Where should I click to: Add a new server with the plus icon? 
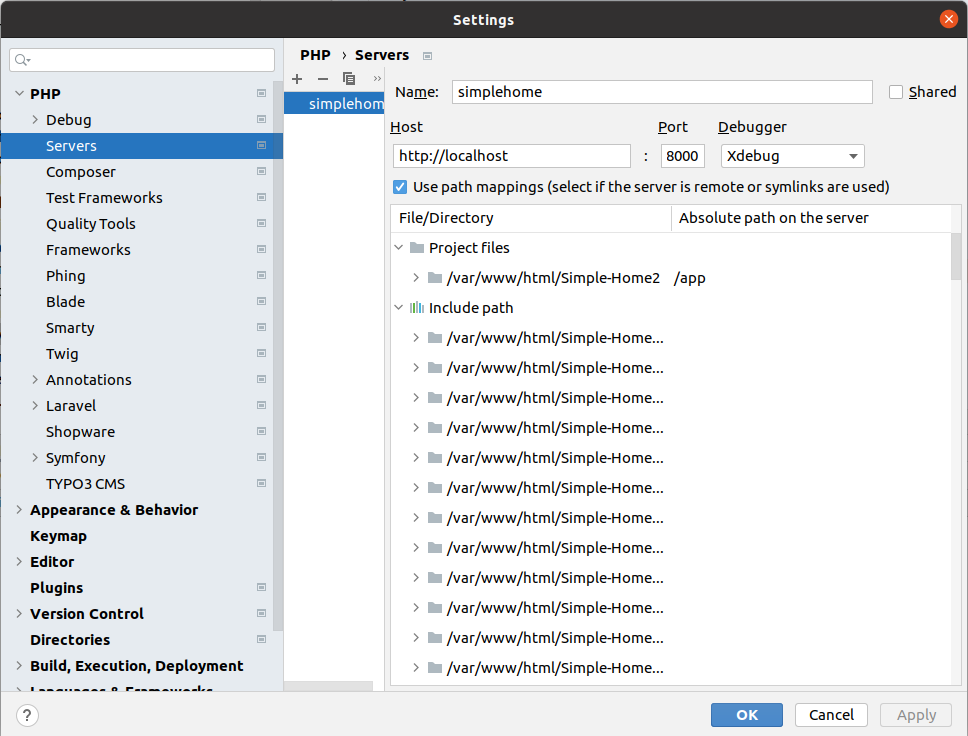(x=297, y=78)
